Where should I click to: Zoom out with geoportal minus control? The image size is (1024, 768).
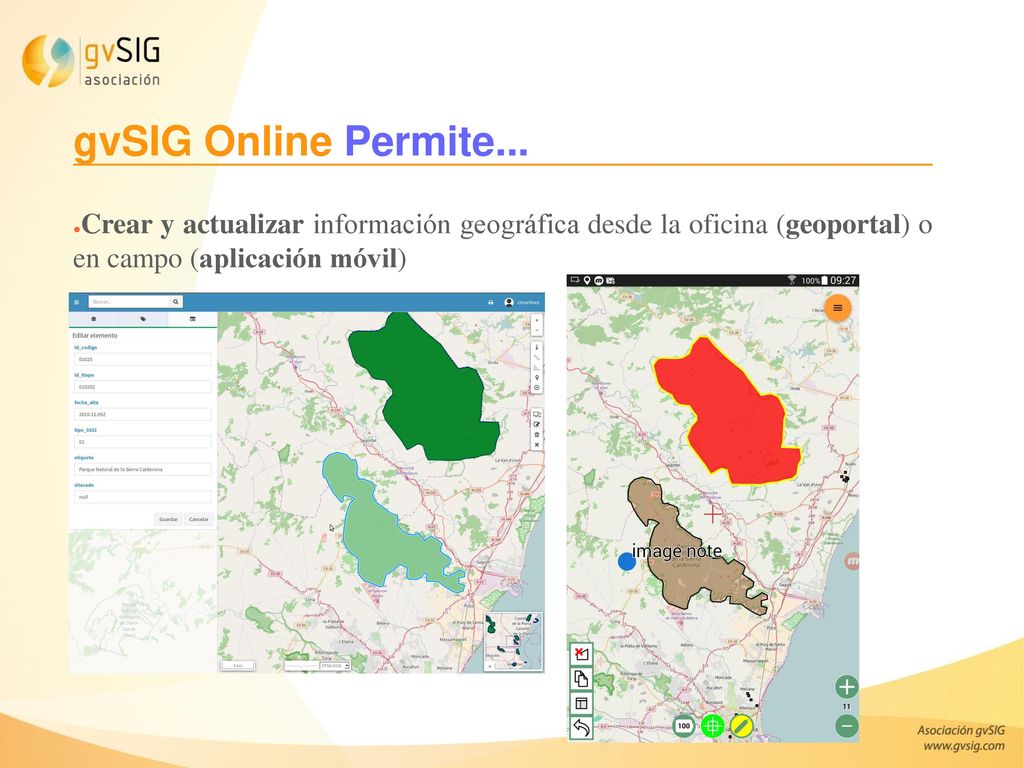pos(537,331)
